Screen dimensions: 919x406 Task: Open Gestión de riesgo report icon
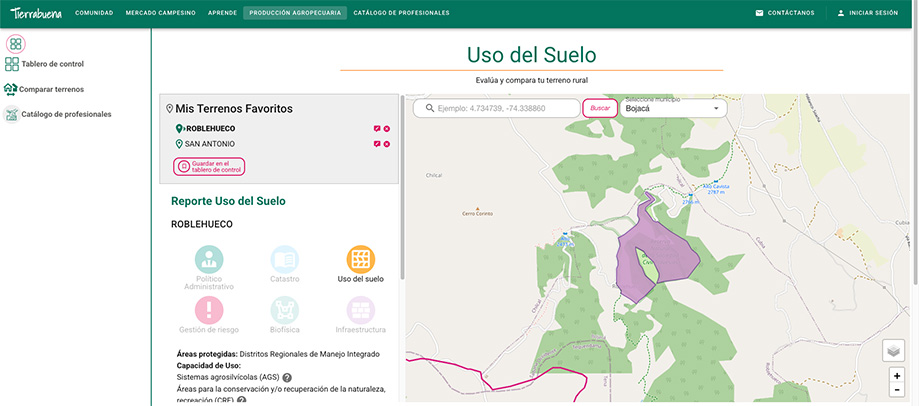pyautogui.click(x=209, y=311)
